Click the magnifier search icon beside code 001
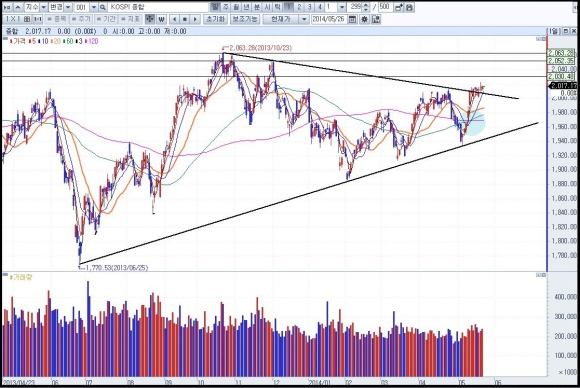This screenshot has height=388, width=580. (103, 7)
